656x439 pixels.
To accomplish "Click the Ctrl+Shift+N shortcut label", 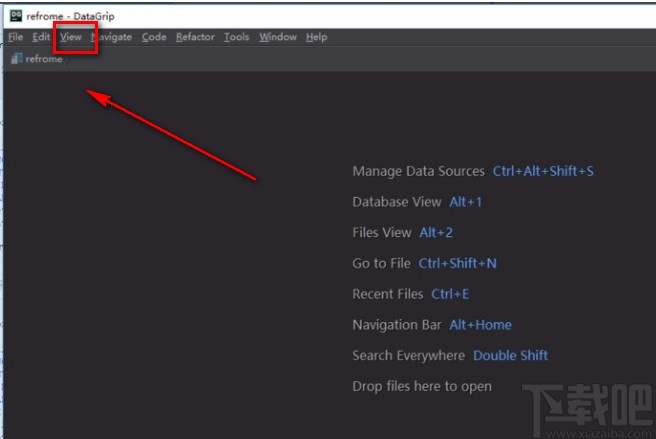I will pyautogui.click(x=457, y=263).
